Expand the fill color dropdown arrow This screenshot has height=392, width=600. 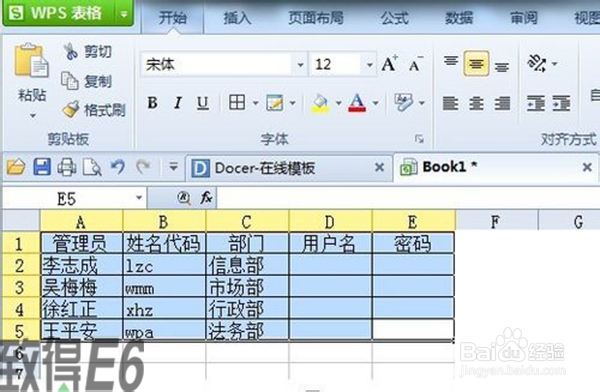(x=339, y=103)
